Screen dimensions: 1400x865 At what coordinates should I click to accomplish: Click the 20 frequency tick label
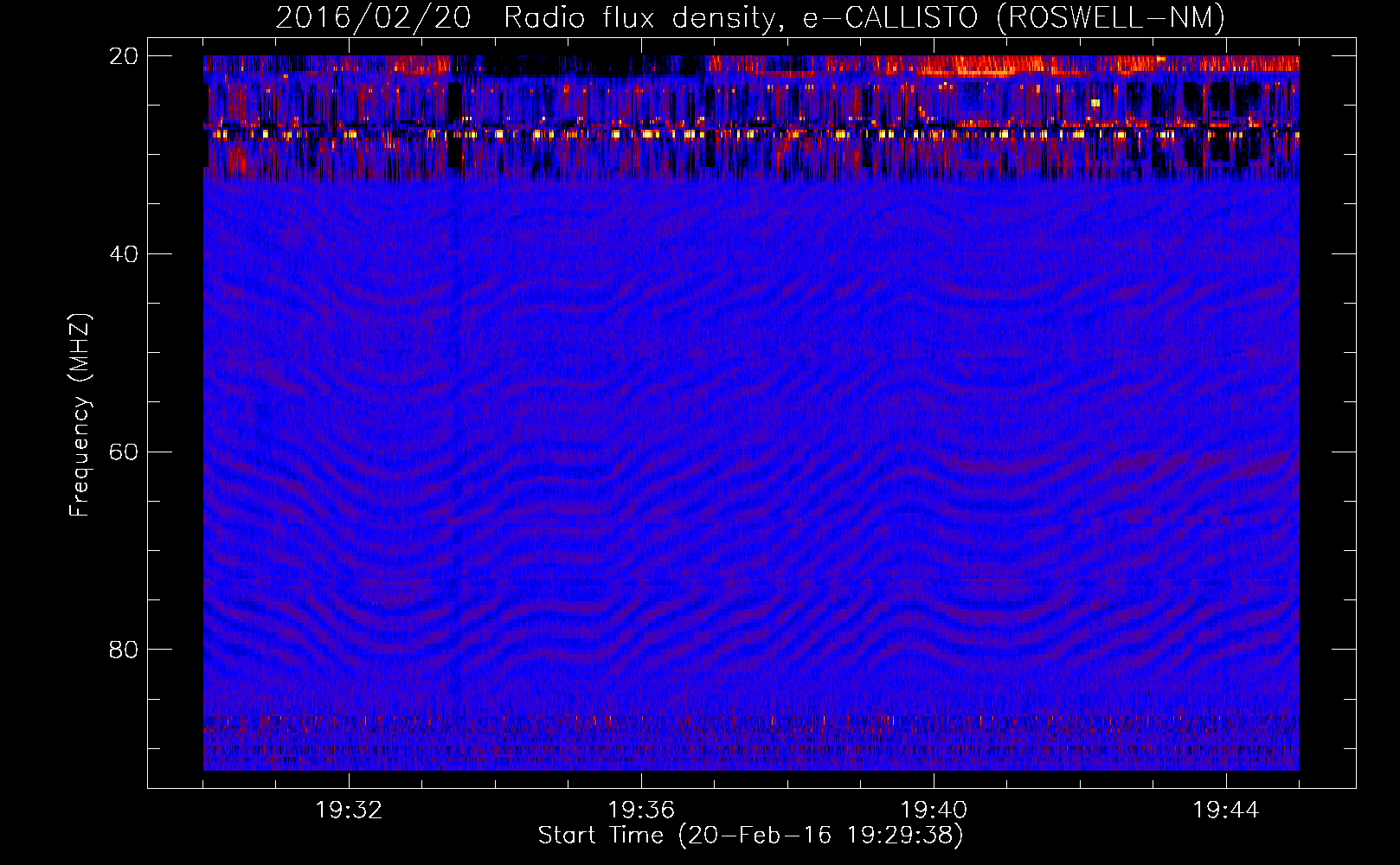(x=124, y=56)
